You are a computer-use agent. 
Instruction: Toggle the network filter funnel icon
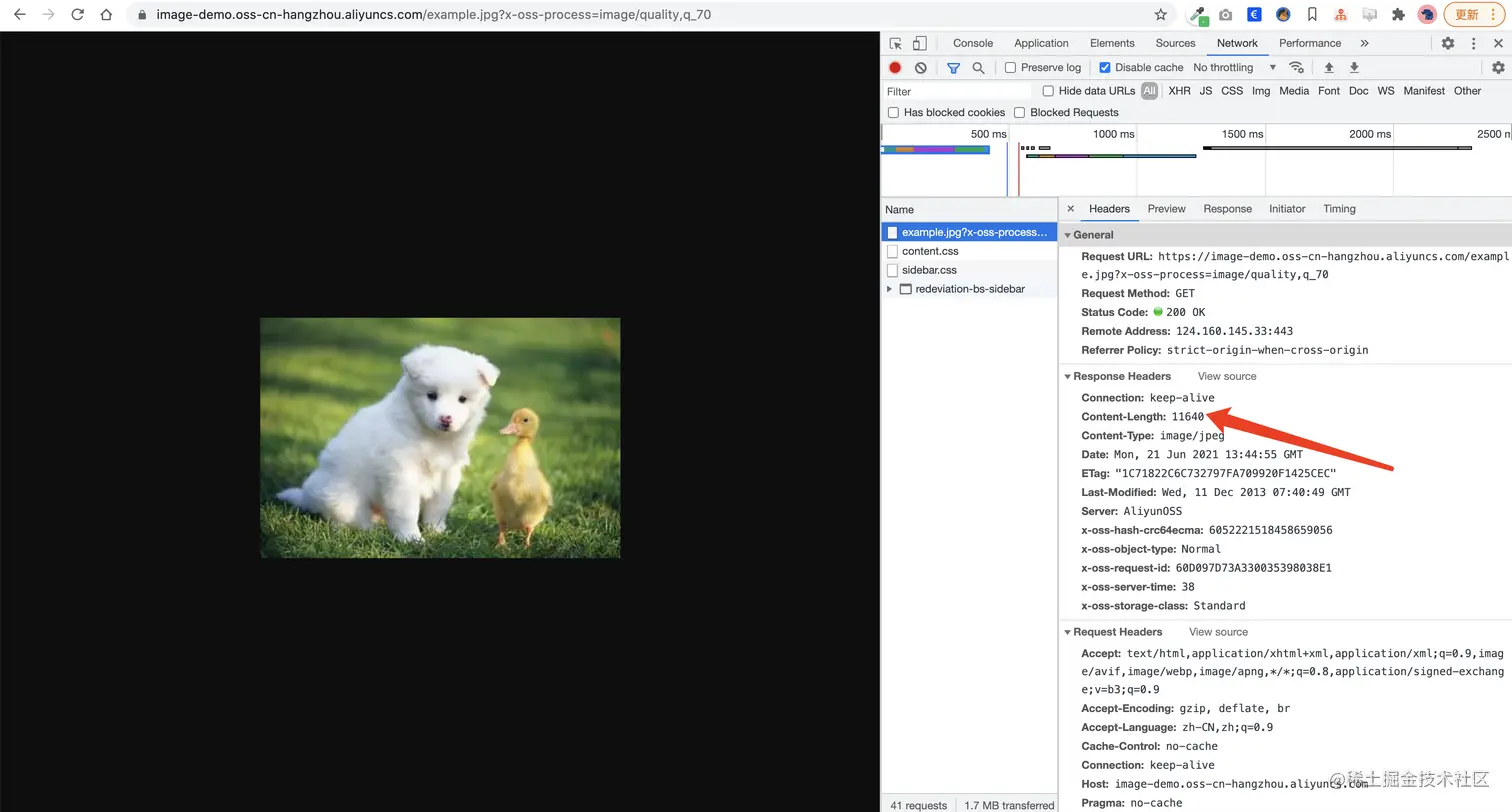pos(953,68)
